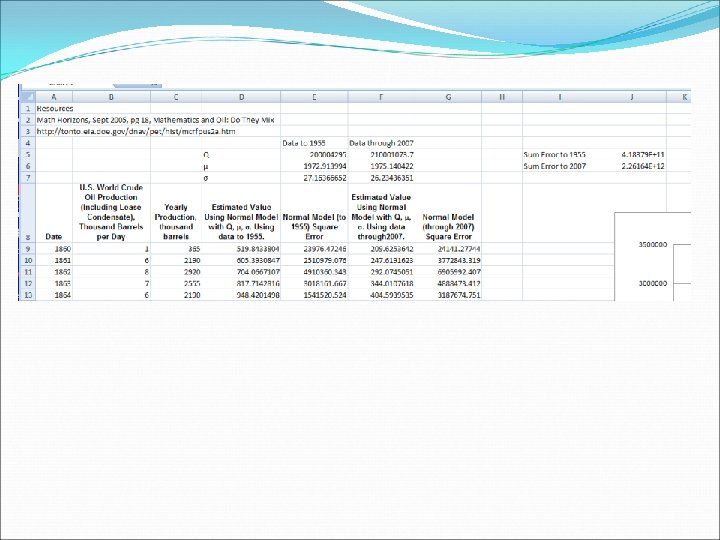
Task: Click the yearly production value 365
Action: tap(194, 248)
